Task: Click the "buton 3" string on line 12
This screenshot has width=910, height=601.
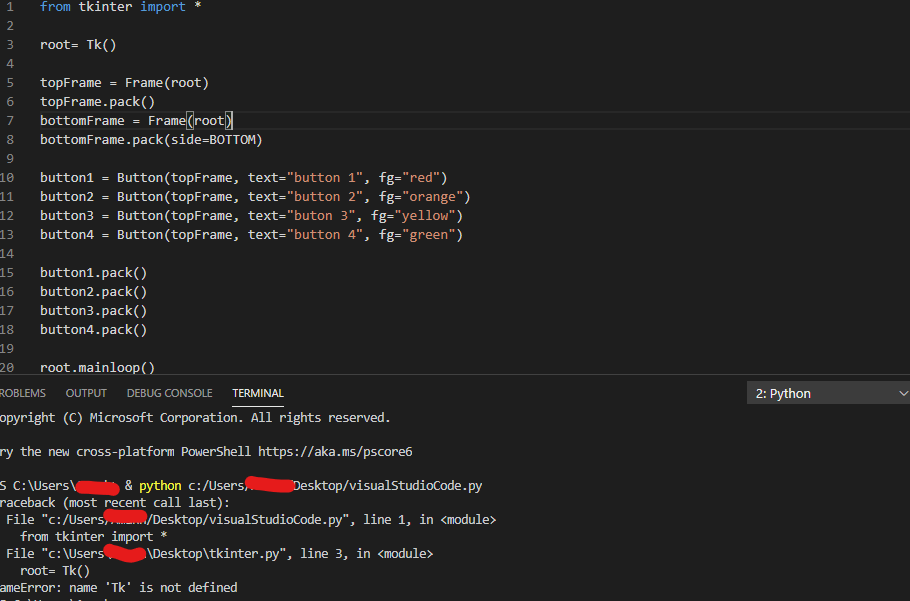Action: [321, 216]
